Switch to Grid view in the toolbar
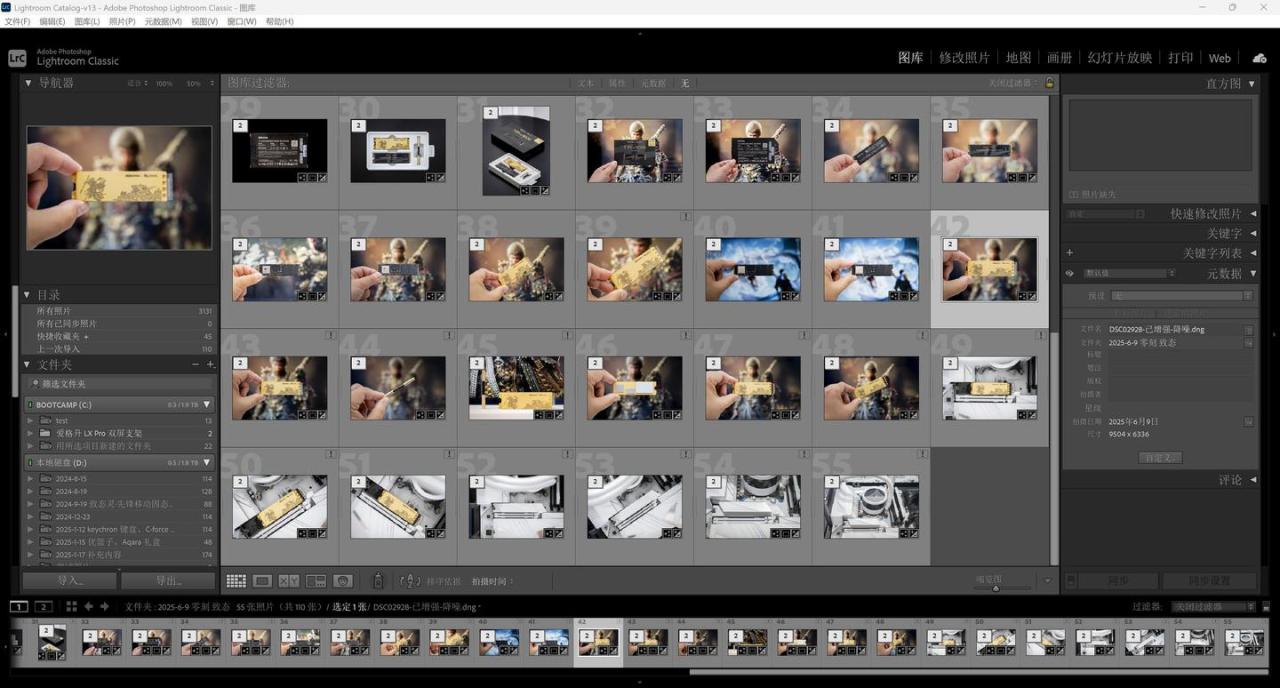 click(236, 580)
